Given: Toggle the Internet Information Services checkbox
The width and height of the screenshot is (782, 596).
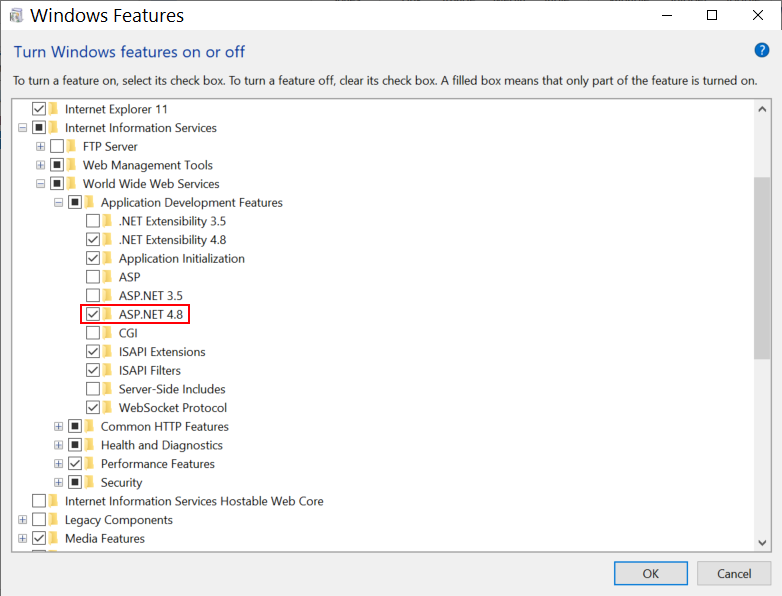Looking at the screenshot, I should tap(39, 128).
